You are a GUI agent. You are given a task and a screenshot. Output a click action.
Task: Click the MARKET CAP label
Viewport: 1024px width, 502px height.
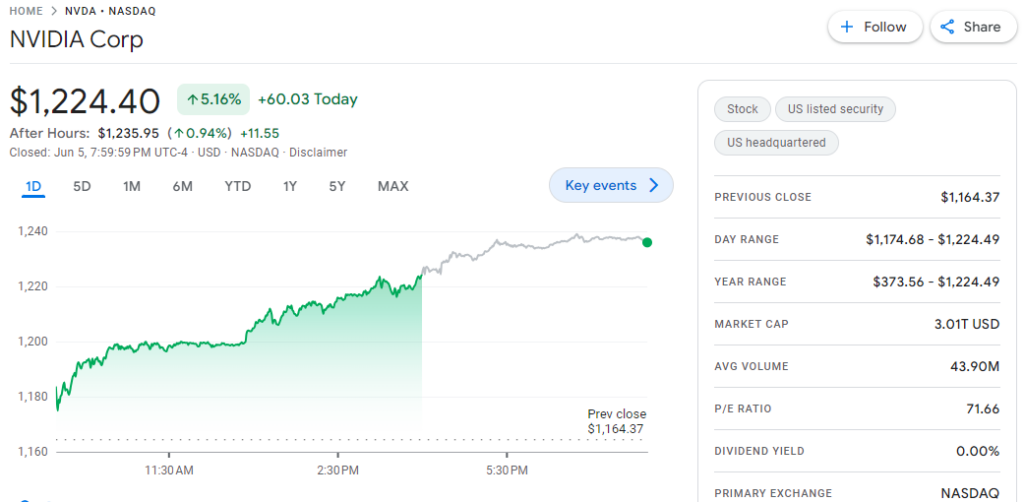[x=751, y=324]
